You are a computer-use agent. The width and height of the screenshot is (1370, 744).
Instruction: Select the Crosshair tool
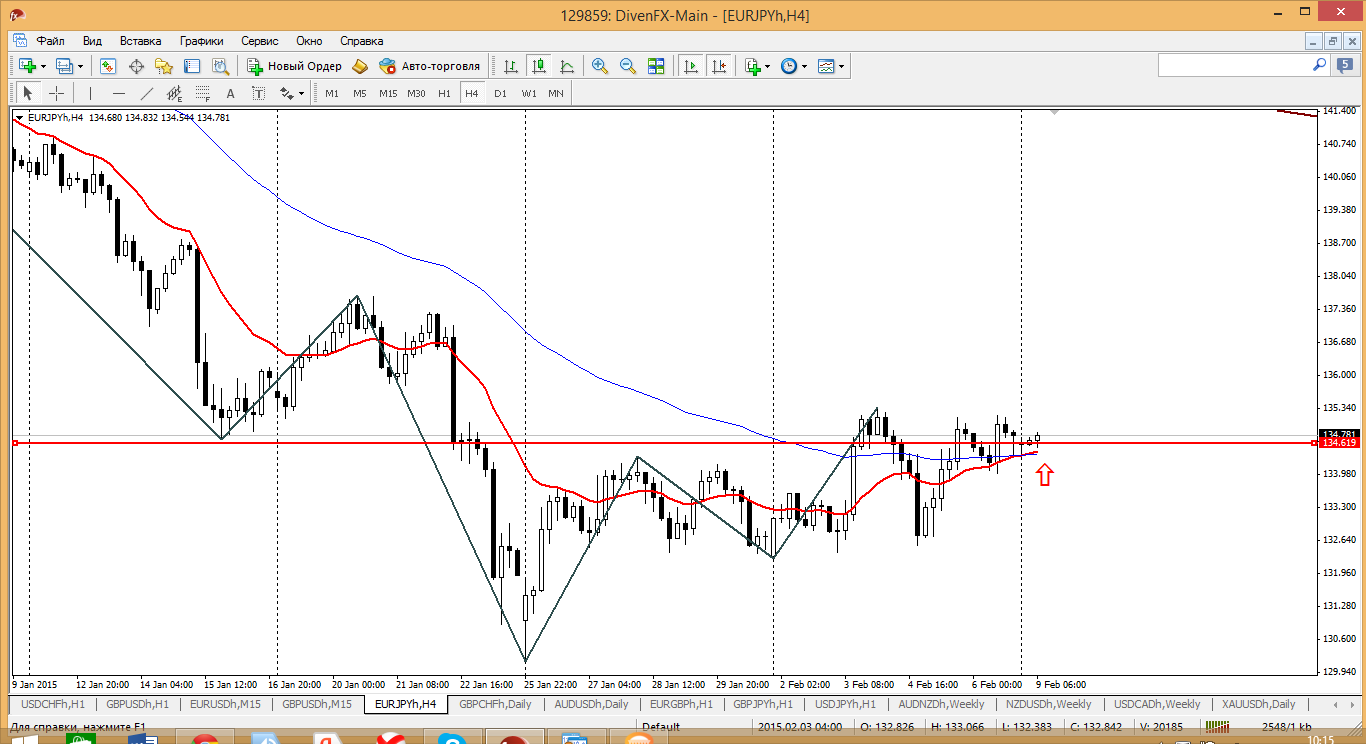tap(57, 93)
